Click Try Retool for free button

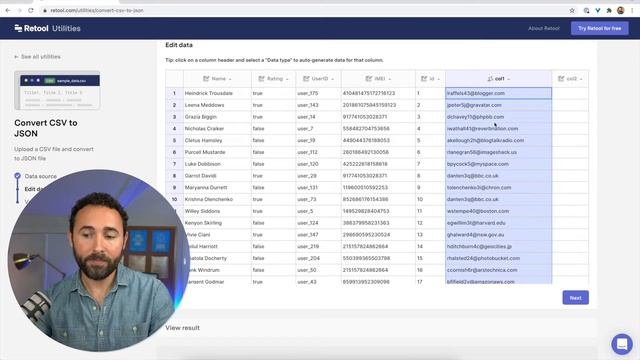[599, 28]
